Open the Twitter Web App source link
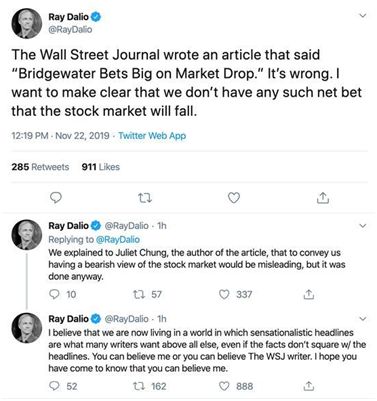Viewport: 377px width, 401px height. click(x=152, y=136)
